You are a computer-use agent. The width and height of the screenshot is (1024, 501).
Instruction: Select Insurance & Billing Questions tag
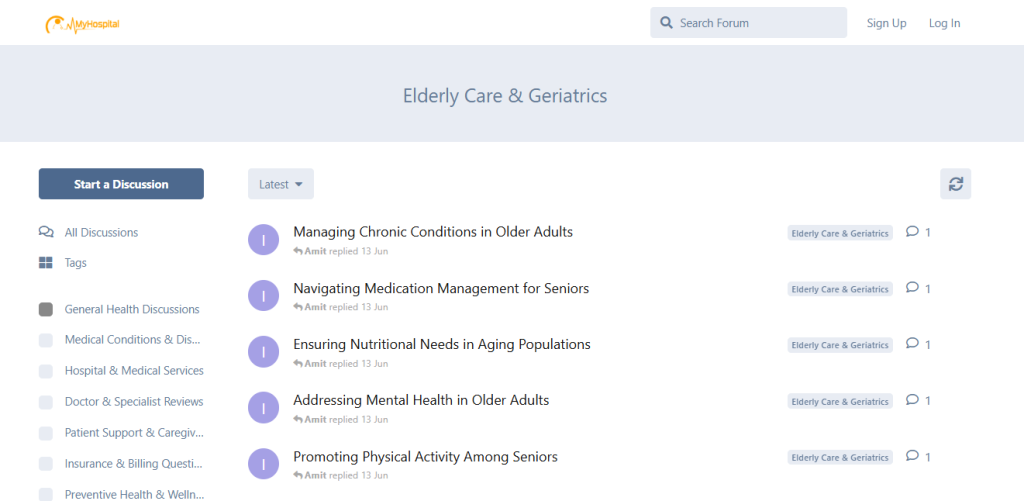(134, 464)
